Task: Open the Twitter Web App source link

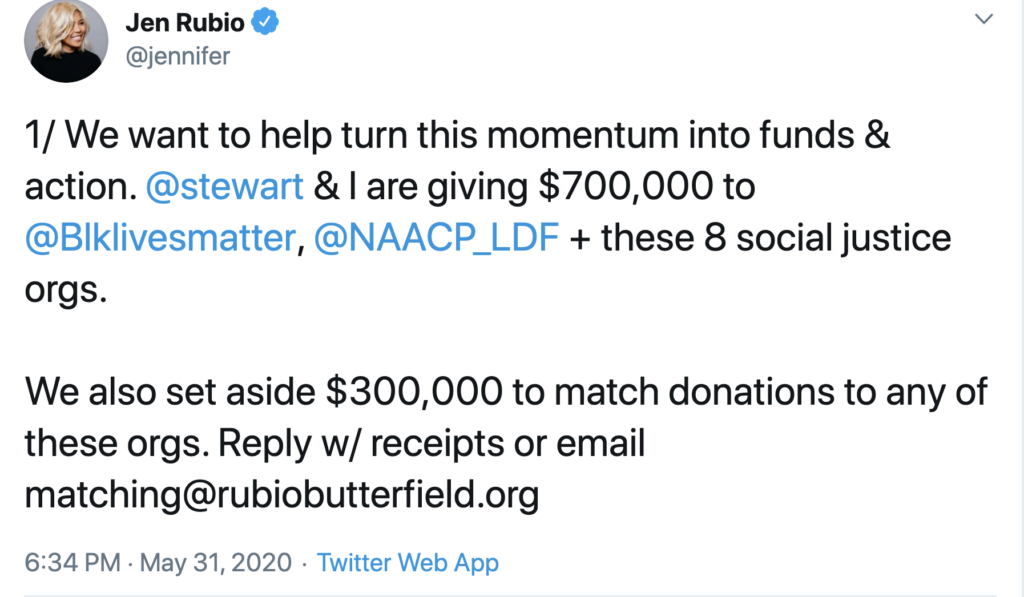Action: pyautogui.click(x=408, y=562)
